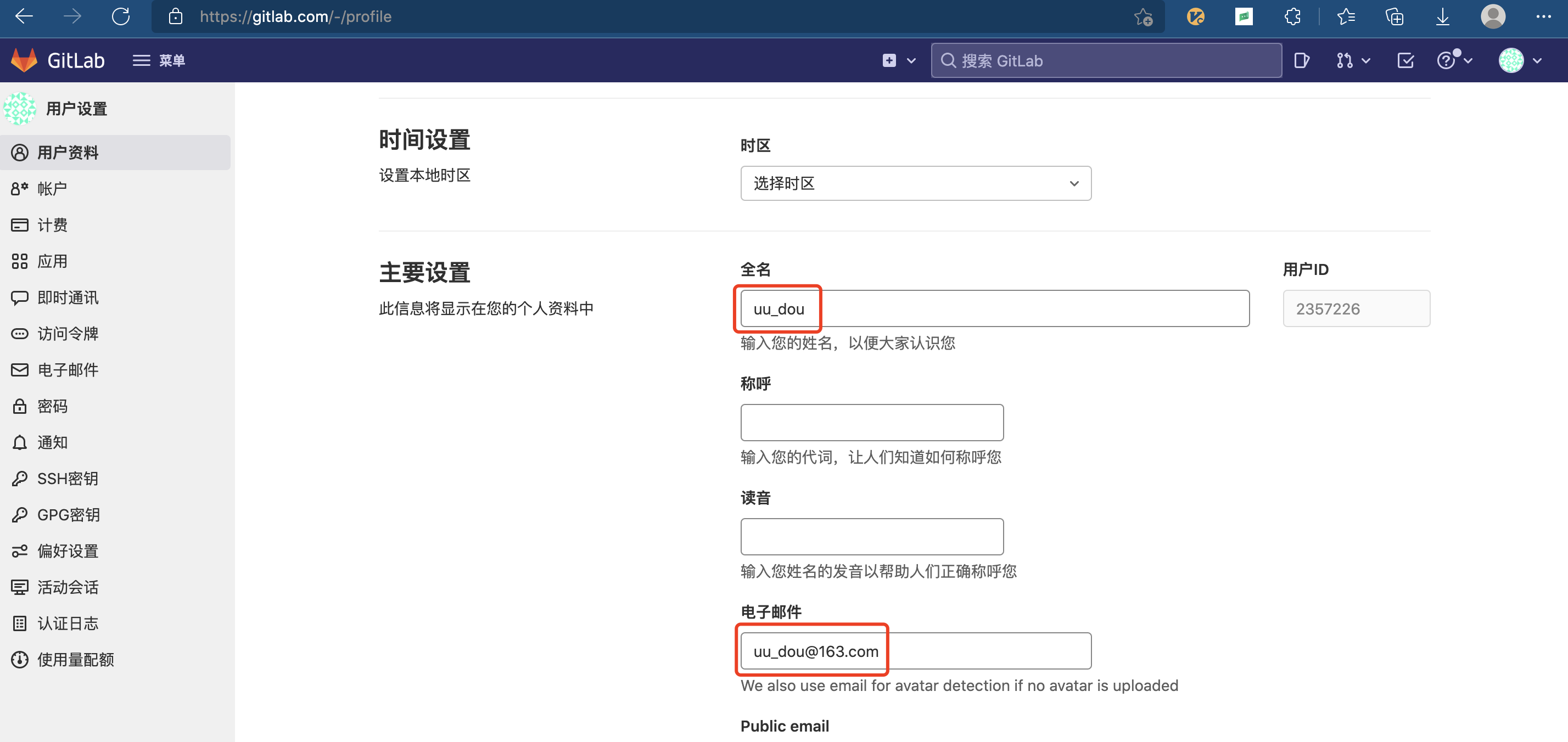Open the browser profile avatar
The image size is (1568, 742).
point(1493,16)
